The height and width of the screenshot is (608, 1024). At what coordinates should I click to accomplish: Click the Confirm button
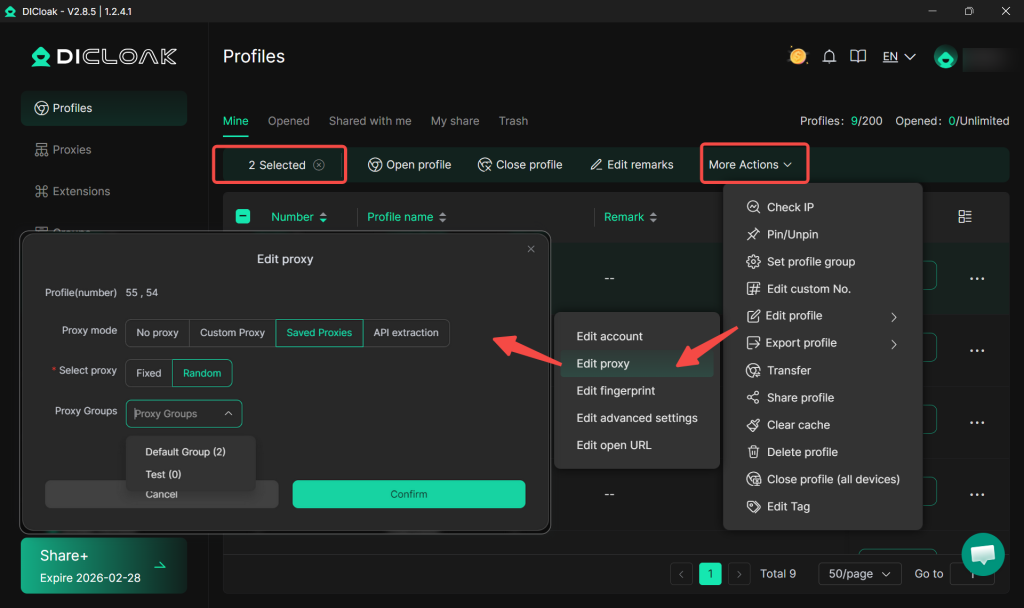(x=408, y=494)
